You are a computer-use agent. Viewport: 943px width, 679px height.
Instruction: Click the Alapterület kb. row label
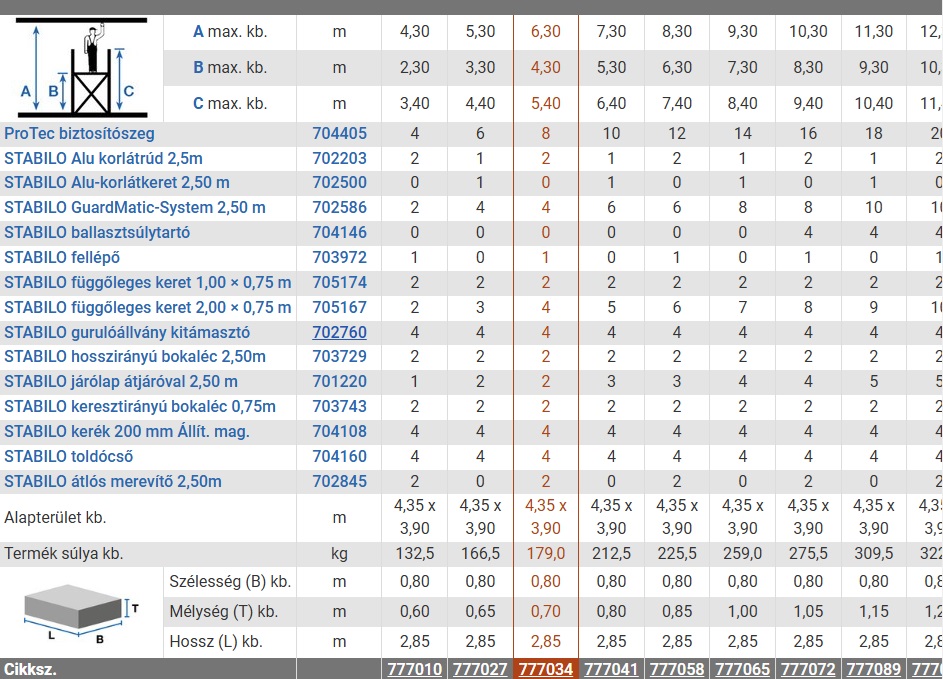point(55,517)
